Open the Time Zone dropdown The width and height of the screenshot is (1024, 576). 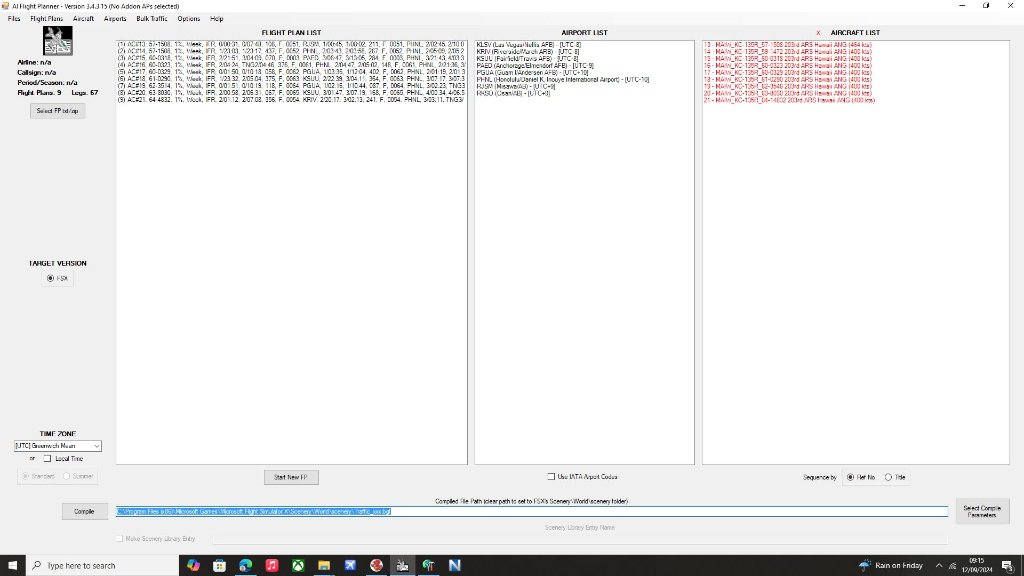[x=57, y=446]
